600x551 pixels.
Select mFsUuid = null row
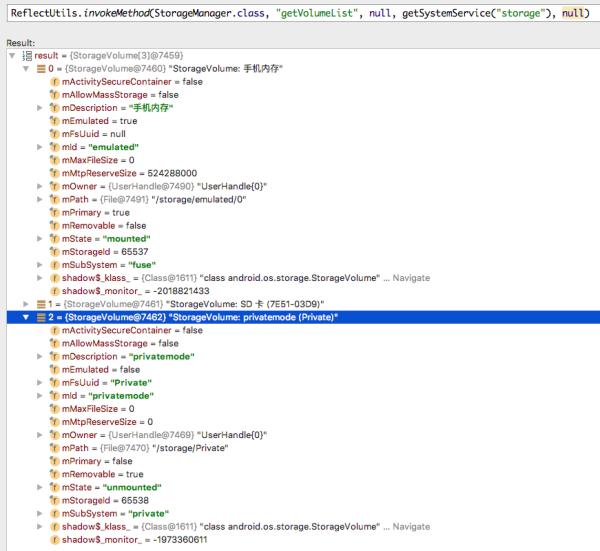(303, 134)
